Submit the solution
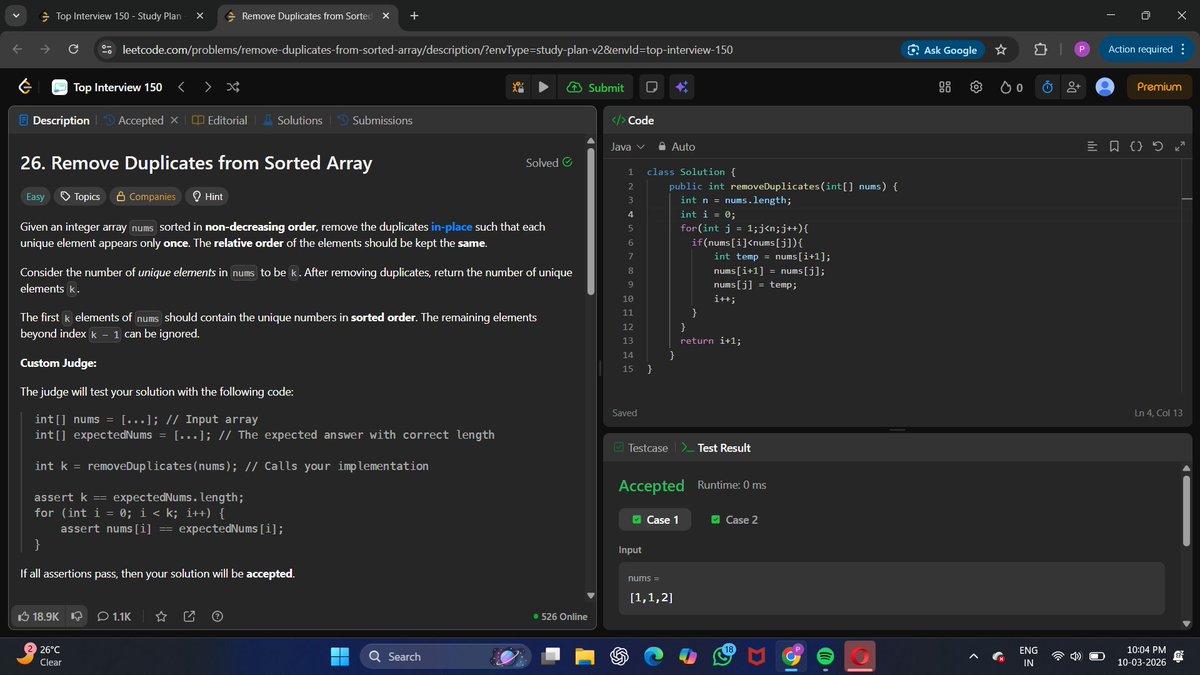This screenshot has height=675, width=1200. pyautogui.click(x=595, y=87)
